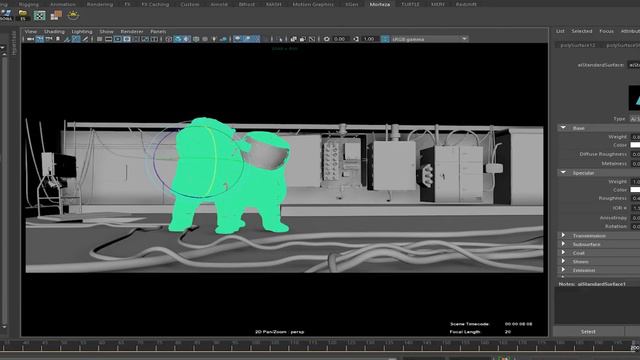Expand the Coat section
The height and width of the screenshot is (360, 640).
tap(563, 253)
